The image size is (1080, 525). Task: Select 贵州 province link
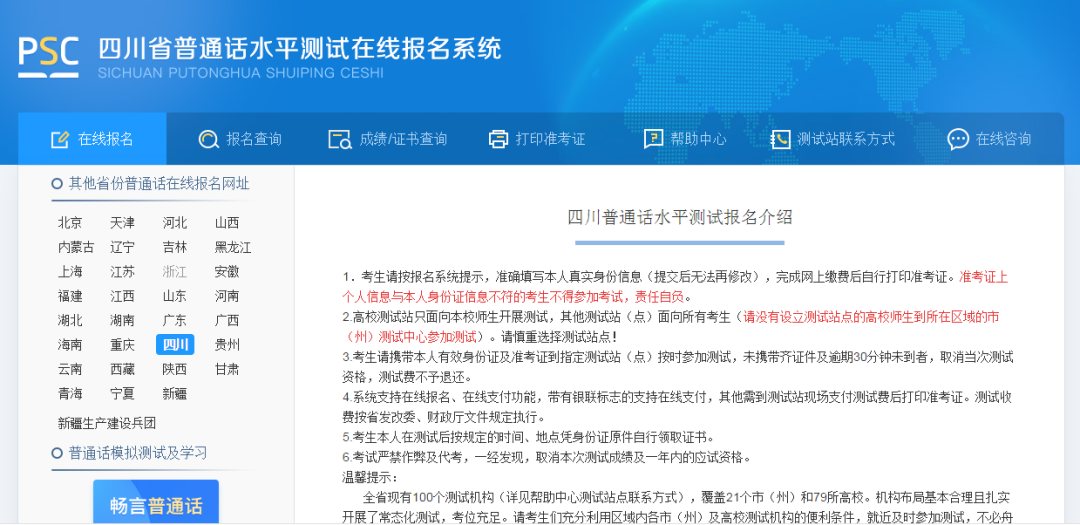[227, 344]
